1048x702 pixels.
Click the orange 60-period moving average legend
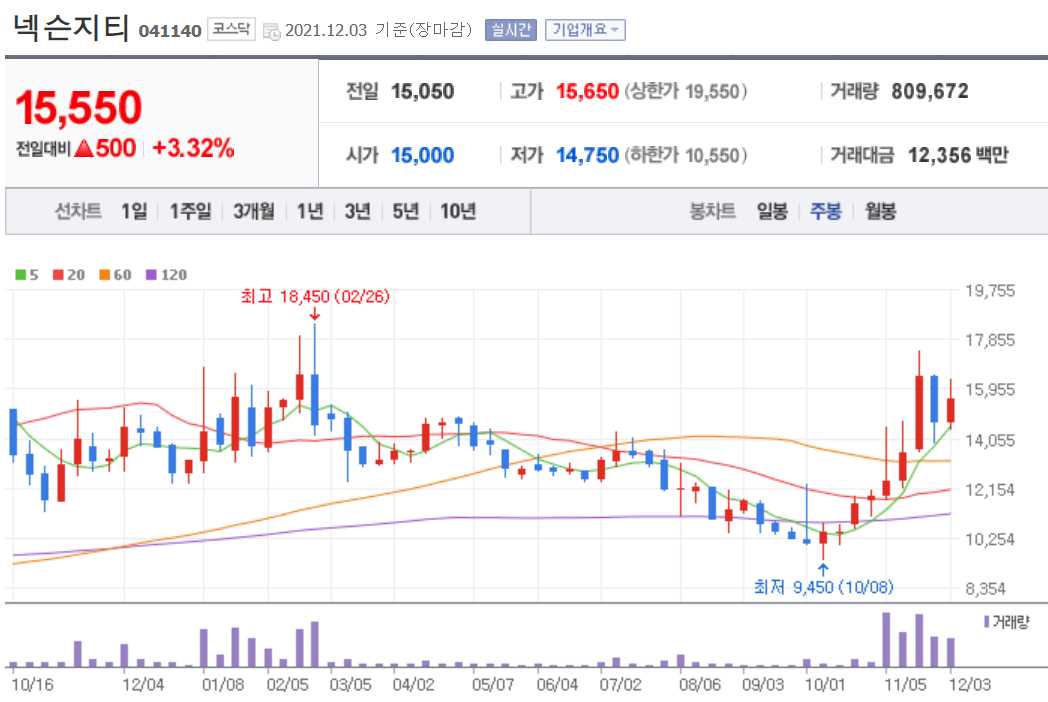point(115,275)
